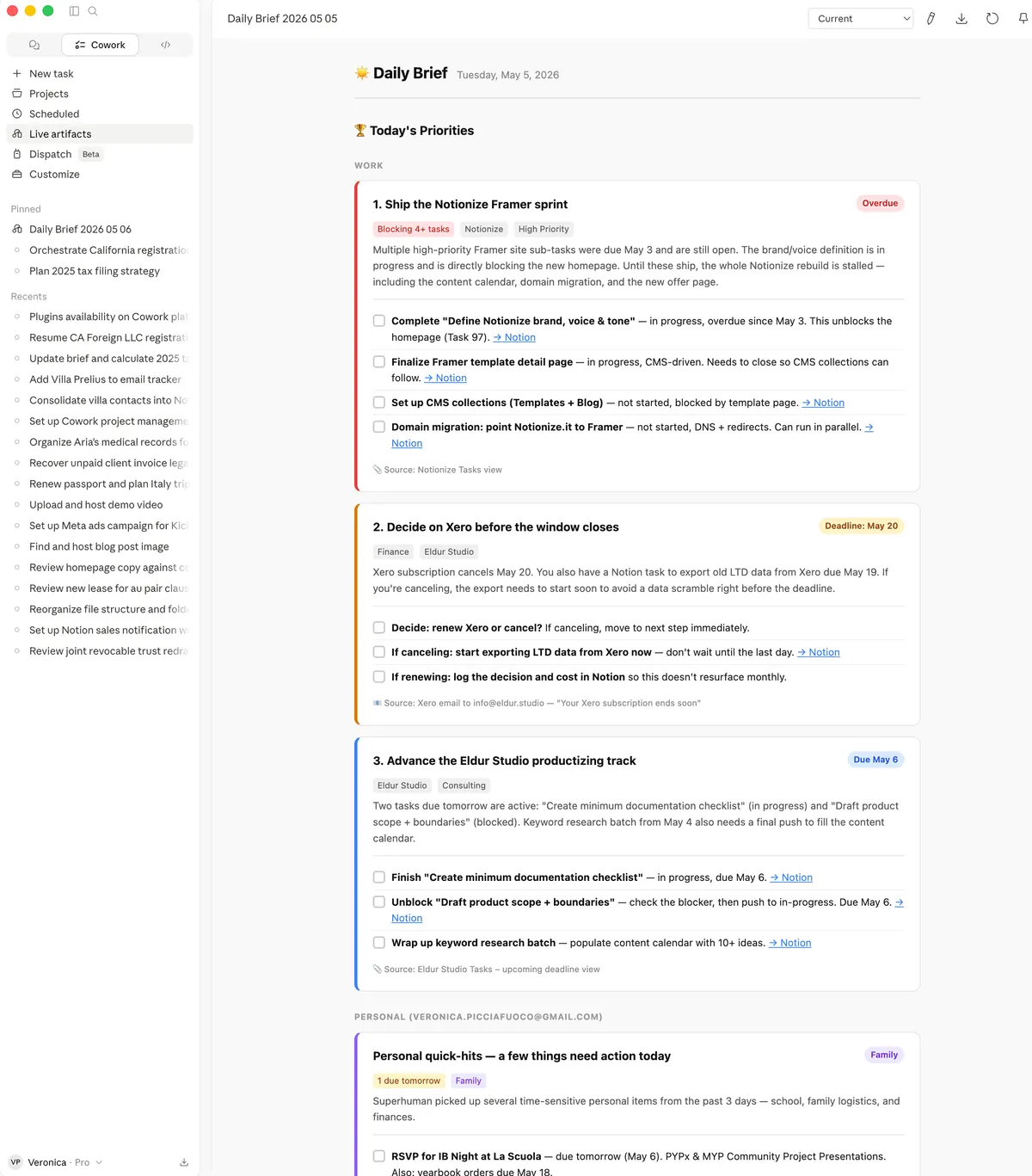Screen dimensions: 1032x1176
Task: Start a New task
Action: coord(100,74)
